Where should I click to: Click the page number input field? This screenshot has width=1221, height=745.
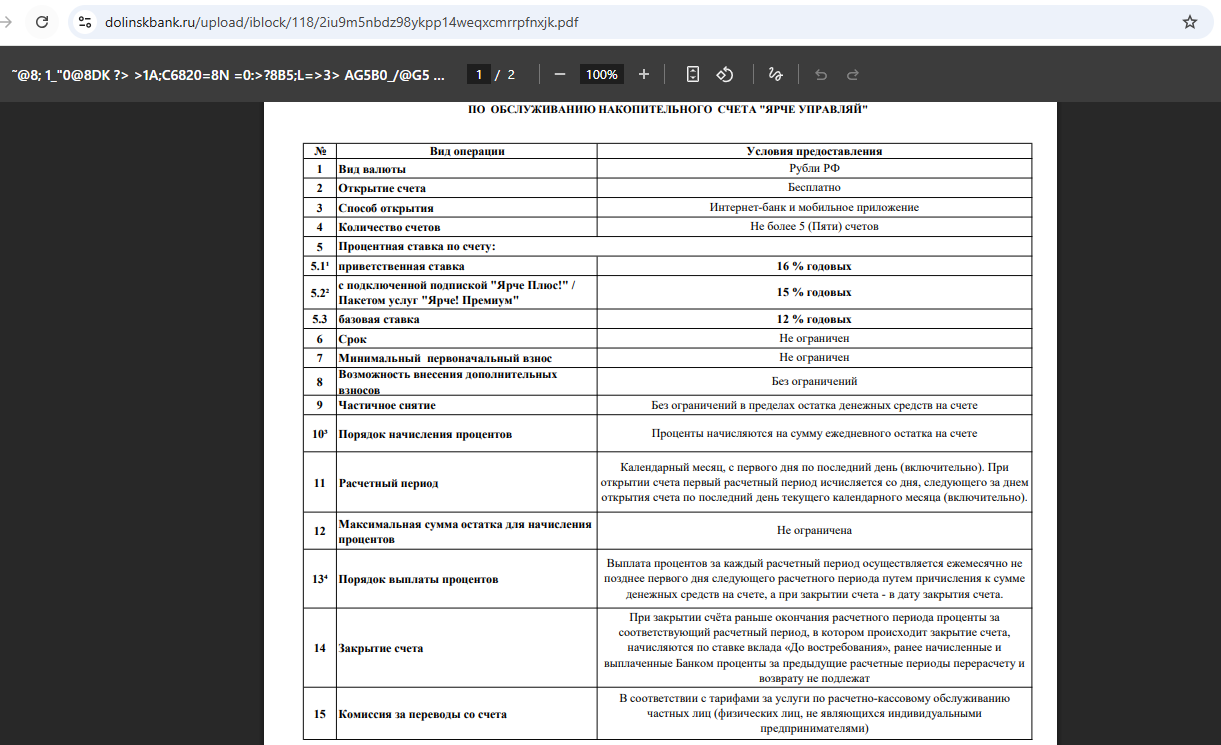(479, 74)
